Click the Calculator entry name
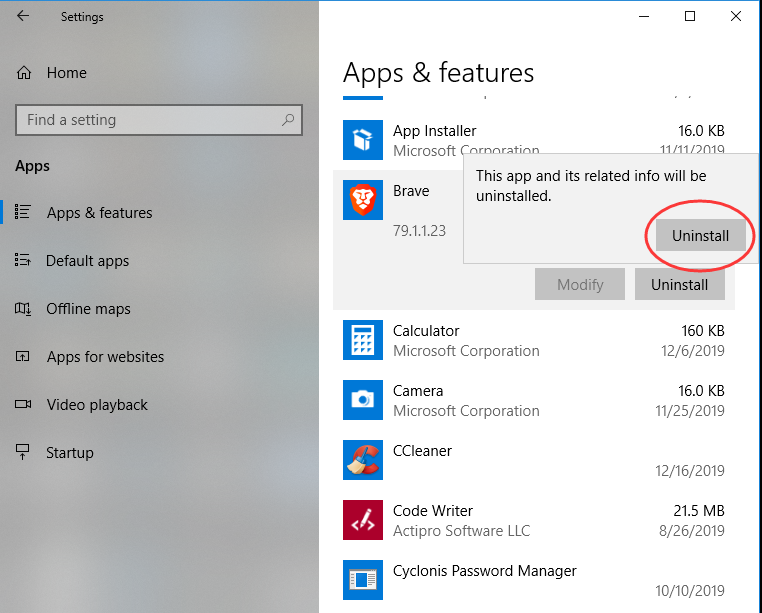The width and height of the screenshot is (762, 613). pyautogui.click(x=426, y=331)
